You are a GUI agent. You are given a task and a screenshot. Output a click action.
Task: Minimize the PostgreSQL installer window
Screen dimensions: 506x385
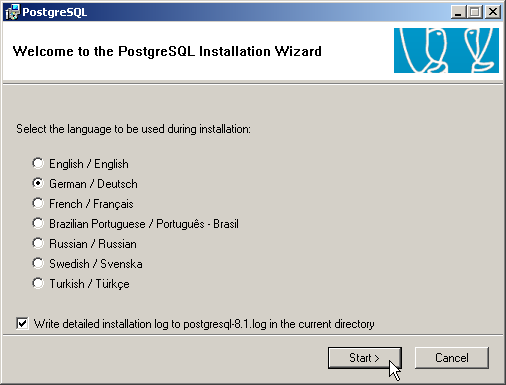coord(458,12)
